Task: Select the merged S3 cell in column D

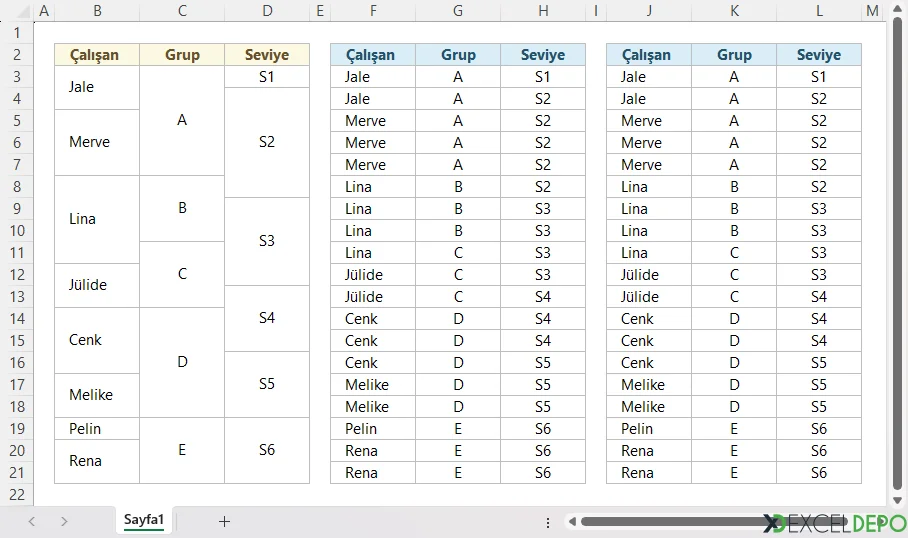Action: 267,241
